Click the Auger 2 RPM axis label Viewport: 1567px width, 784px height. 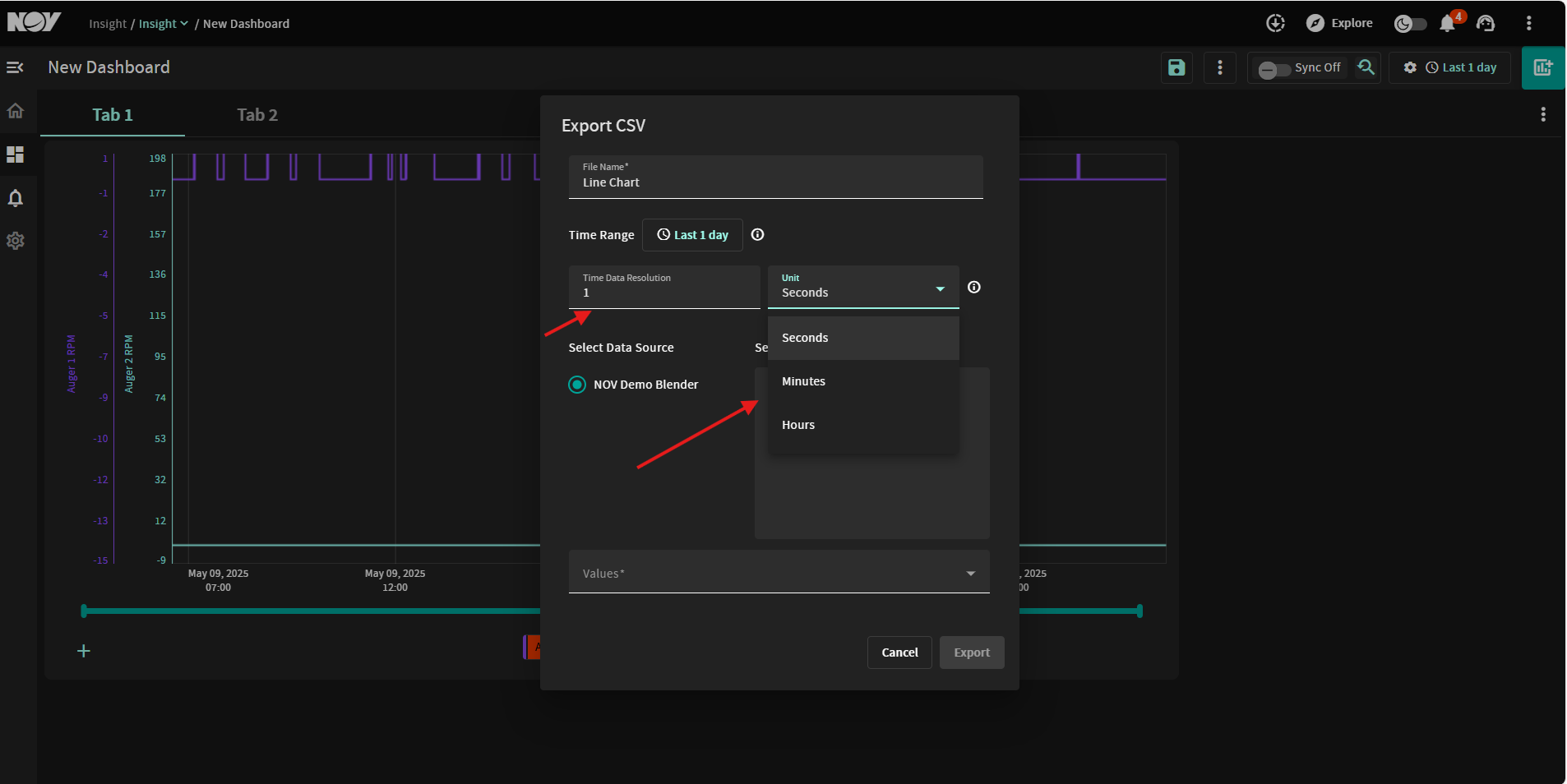(129, 363)
